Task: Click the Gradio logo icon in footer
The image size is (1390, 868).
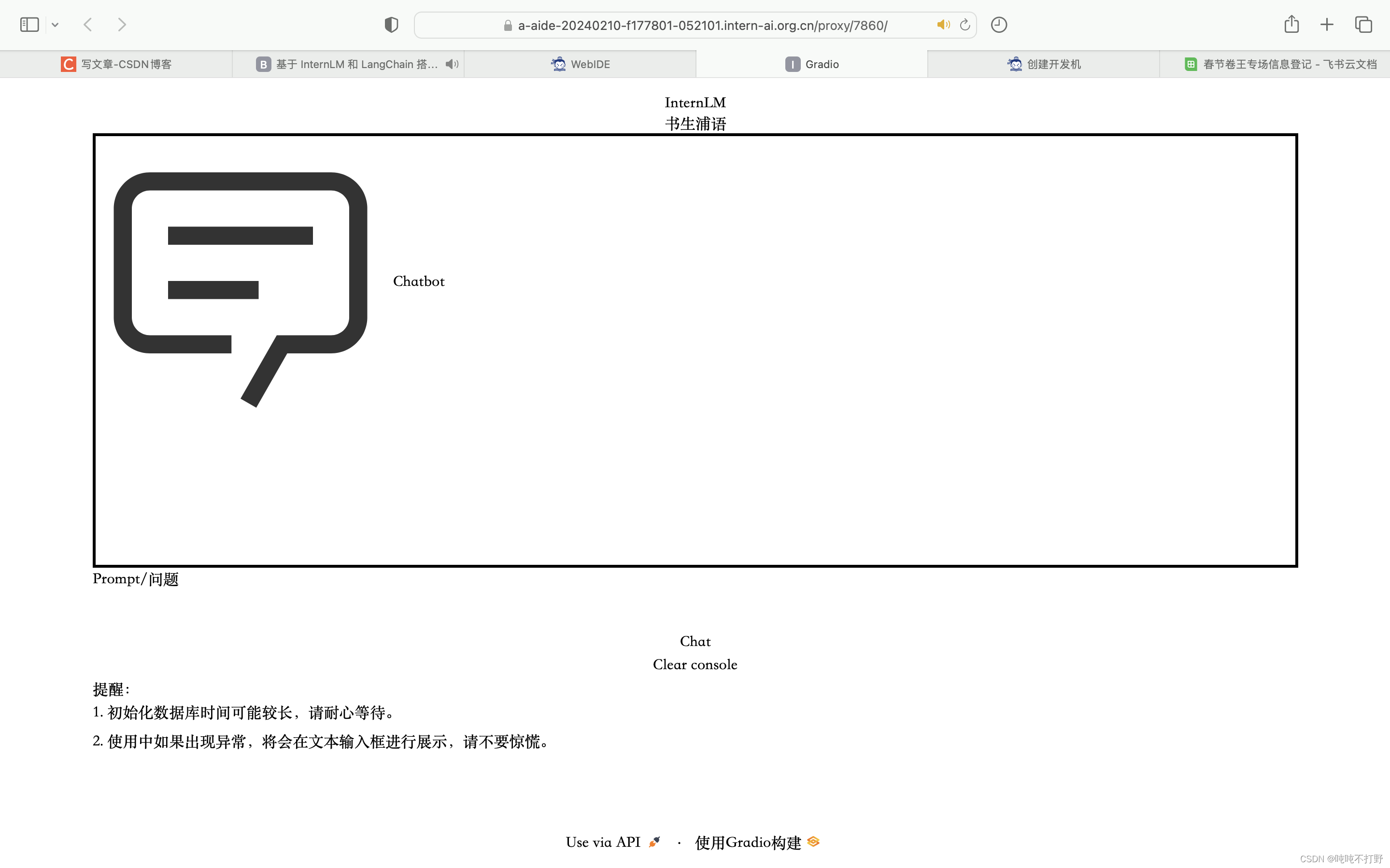Action: pos(813,841)
